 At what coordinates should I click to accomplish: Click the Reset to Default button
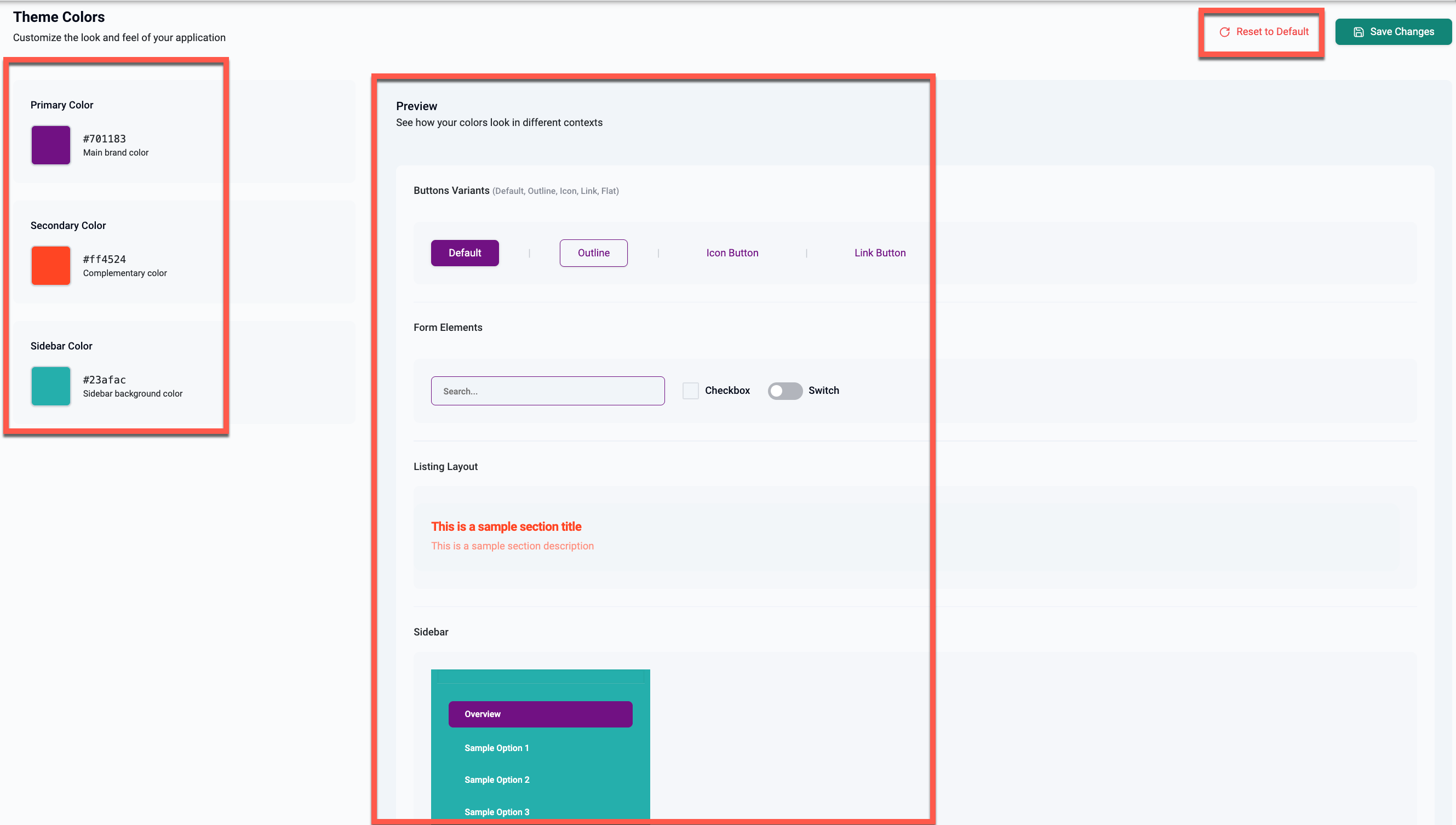click(x=1263, y=32)
